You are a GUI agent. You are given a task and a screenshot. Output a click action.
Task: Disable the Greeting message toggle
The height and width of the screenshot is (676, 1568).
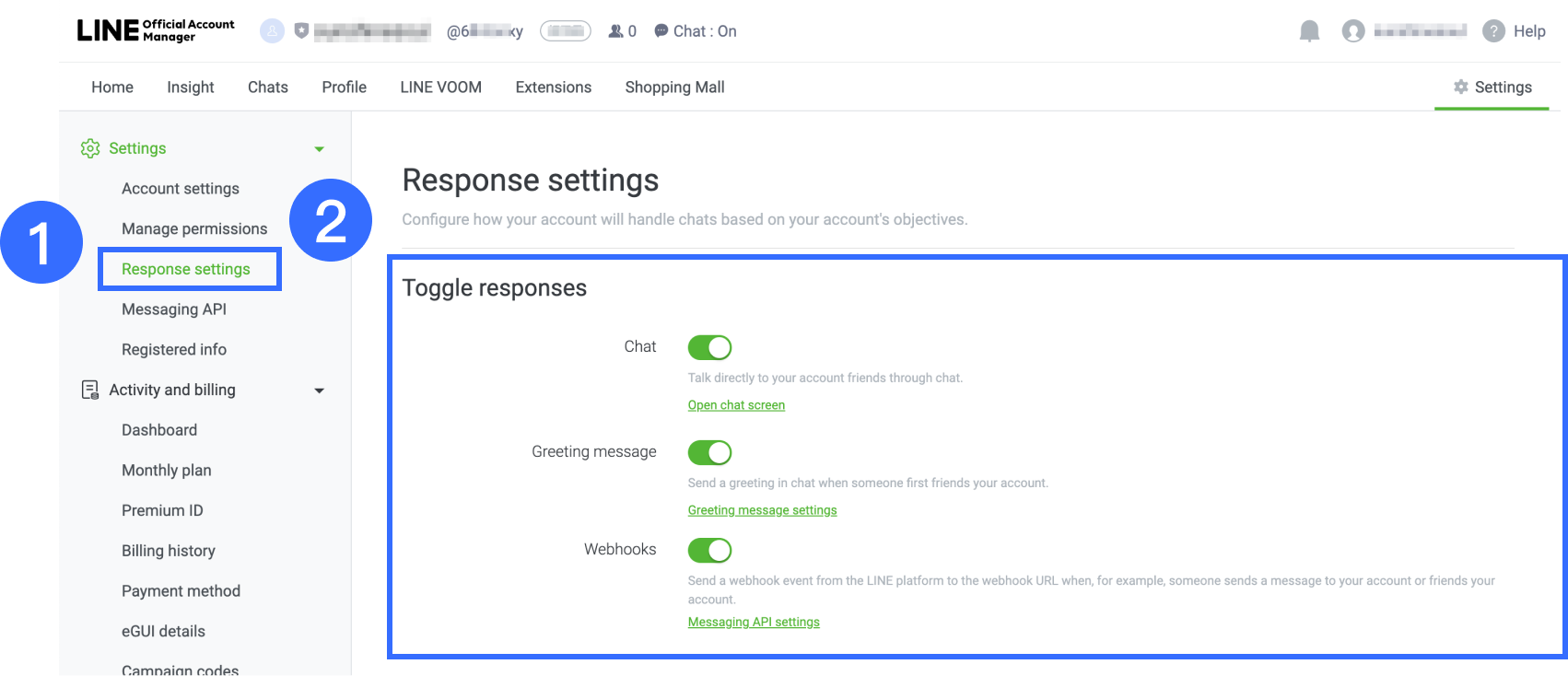pyautogui.click(x=709, y=452)
